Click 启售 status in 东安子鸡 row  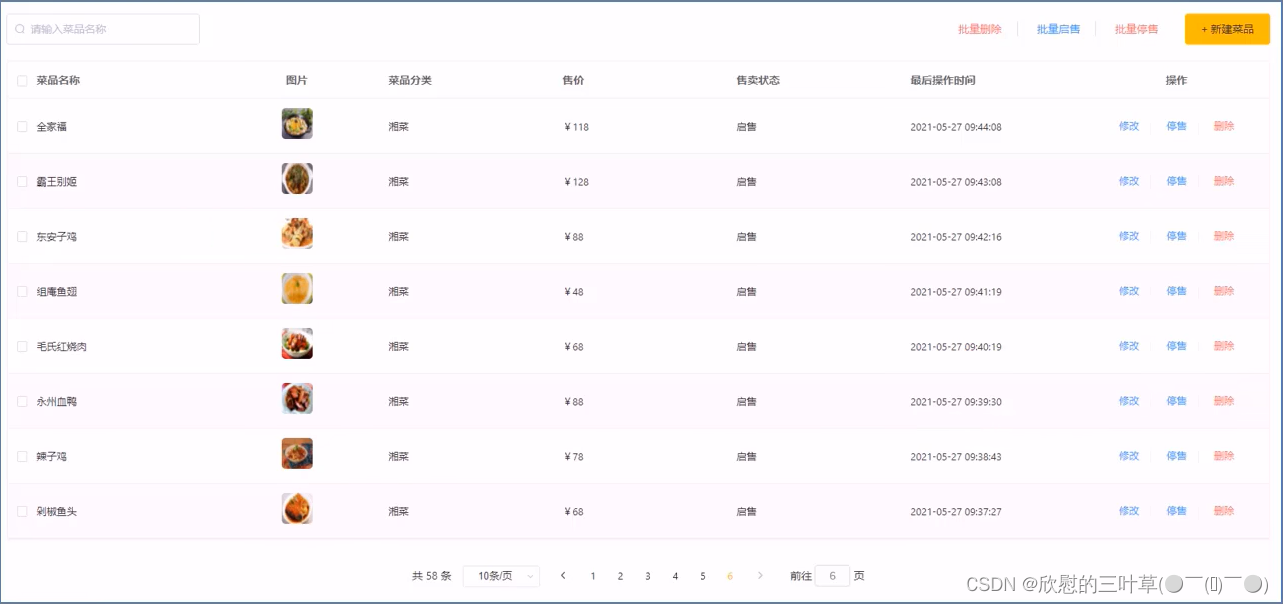pyautogui.click(x=747, y=237)
